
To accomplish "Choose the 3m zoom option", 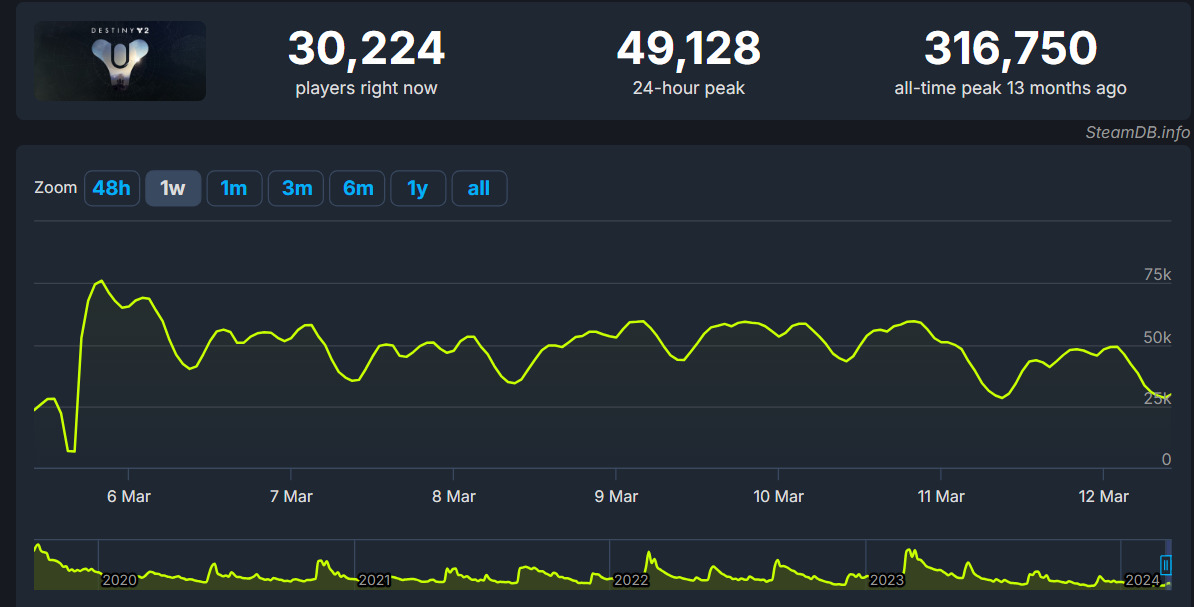I will 296,188.
